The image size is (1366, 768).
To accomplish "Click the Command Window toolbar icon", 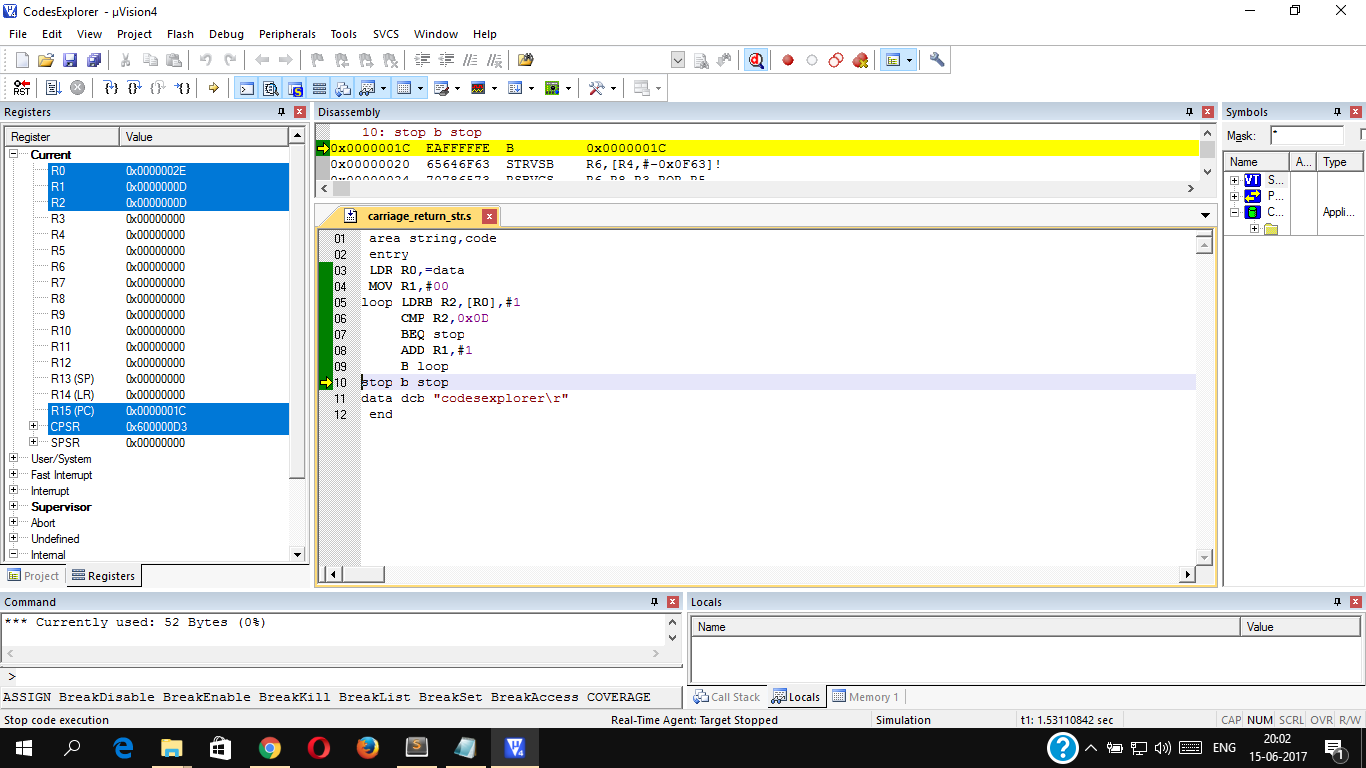I will tap(245, 87).
